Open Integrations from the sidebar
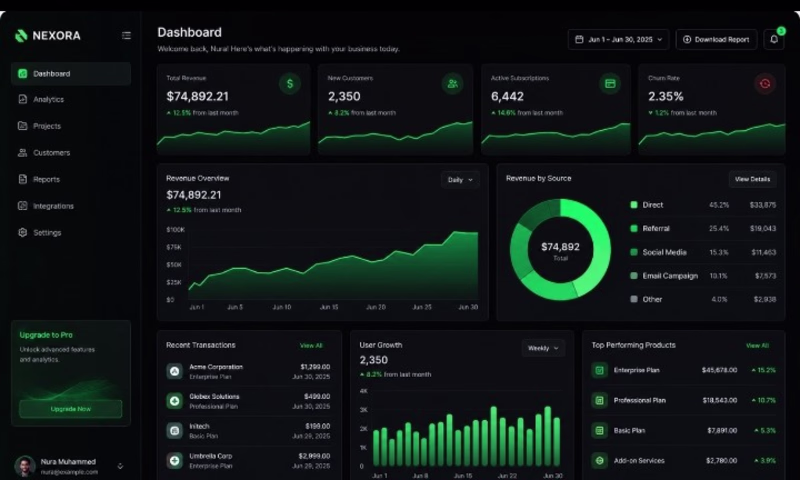 tap(71, 206)
